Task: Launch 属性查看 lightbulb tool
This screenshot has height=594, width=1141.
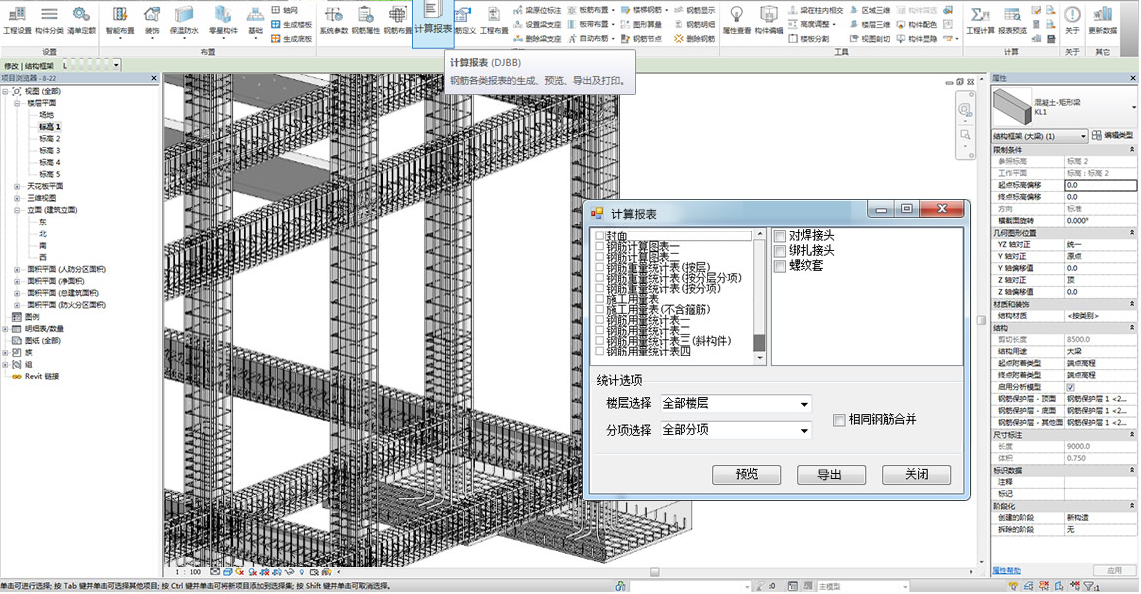Action: [736, 16]
